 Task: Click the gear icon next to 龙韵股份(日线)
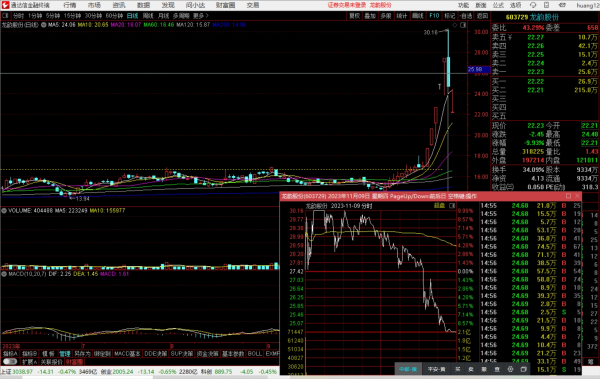coord(44,25)
